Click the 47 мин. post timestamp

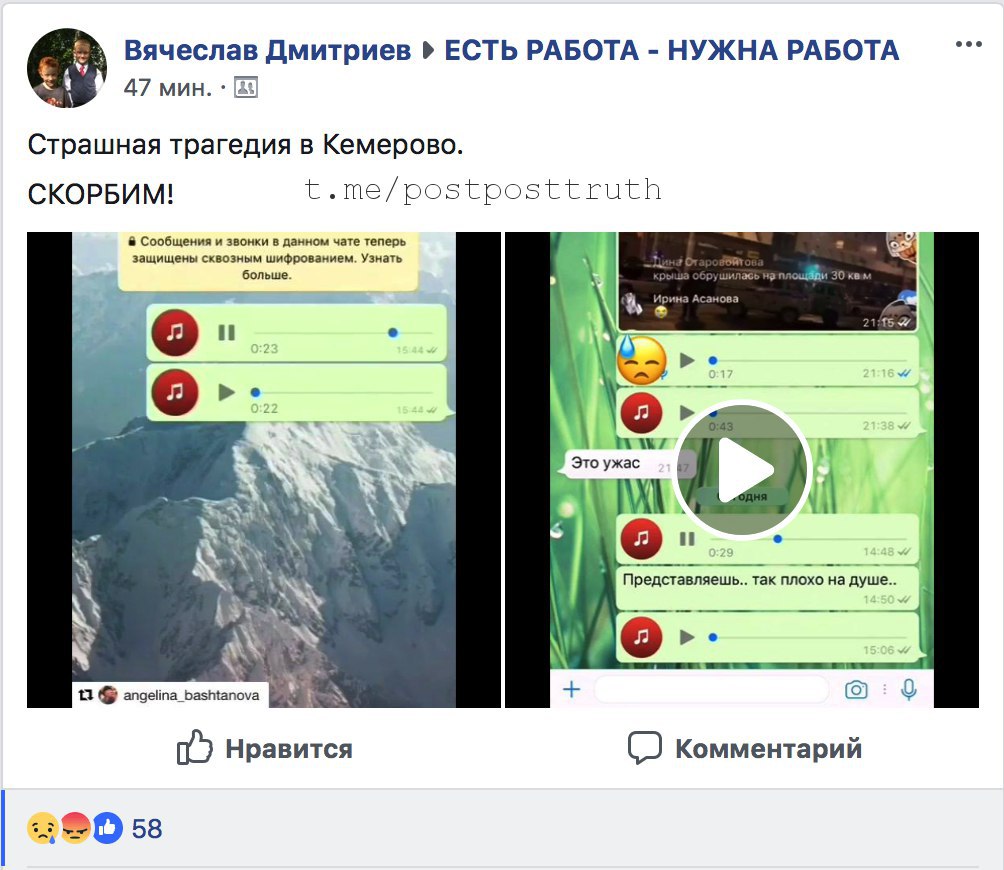click(168, 88)
